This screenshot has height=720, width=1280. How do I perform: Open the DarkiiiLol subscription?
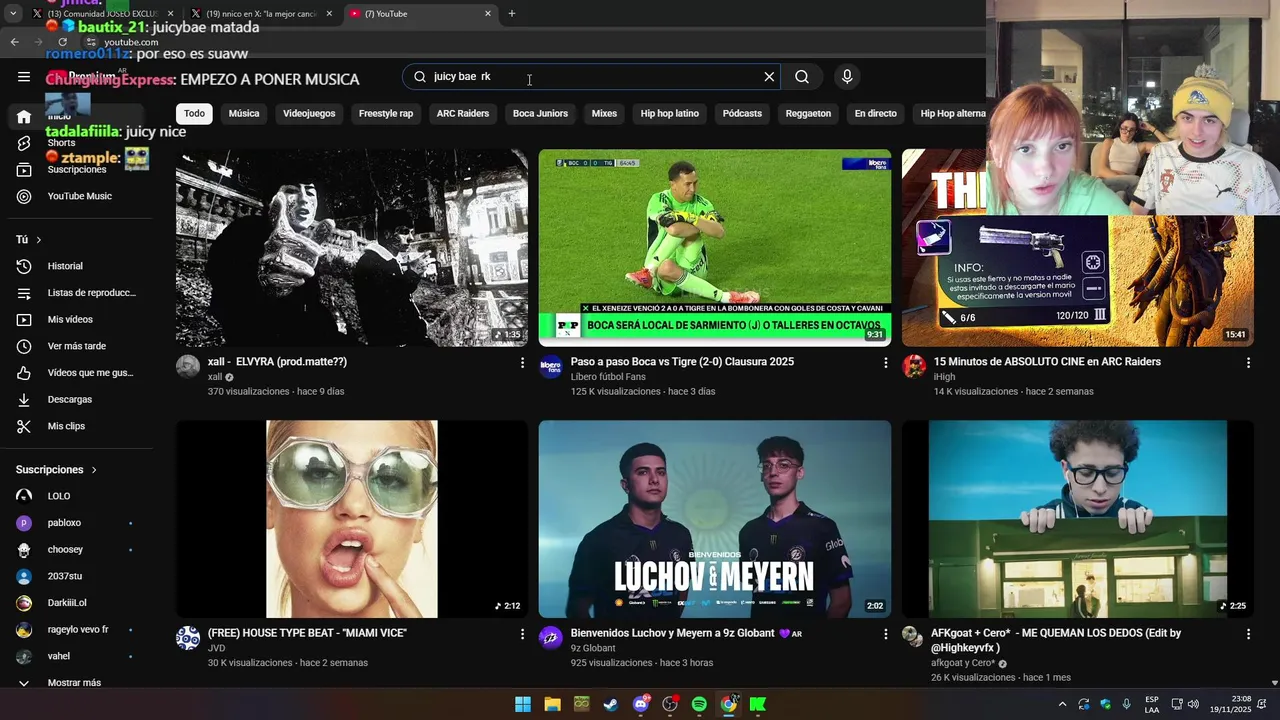point(78,603)
